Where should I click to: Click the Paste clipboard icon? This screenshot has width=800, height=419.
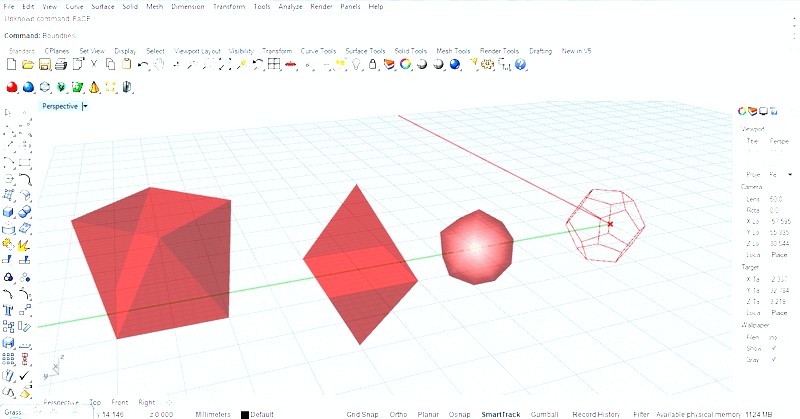click(127, 64)
